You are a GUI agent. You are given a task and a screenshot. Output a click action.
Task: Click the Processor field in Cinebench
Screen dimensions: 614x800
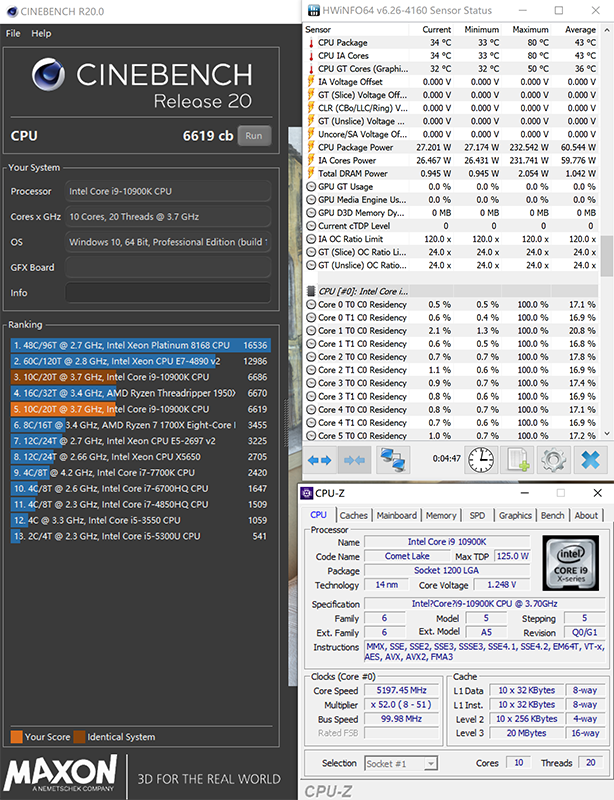click(x=168, y=191)
